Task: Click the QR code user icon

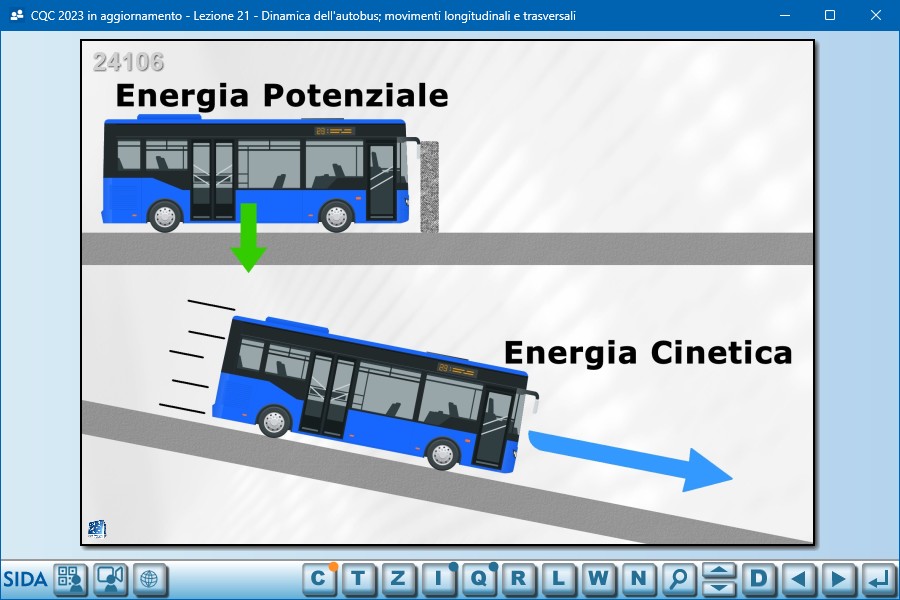Action: [x=71, y=579]
